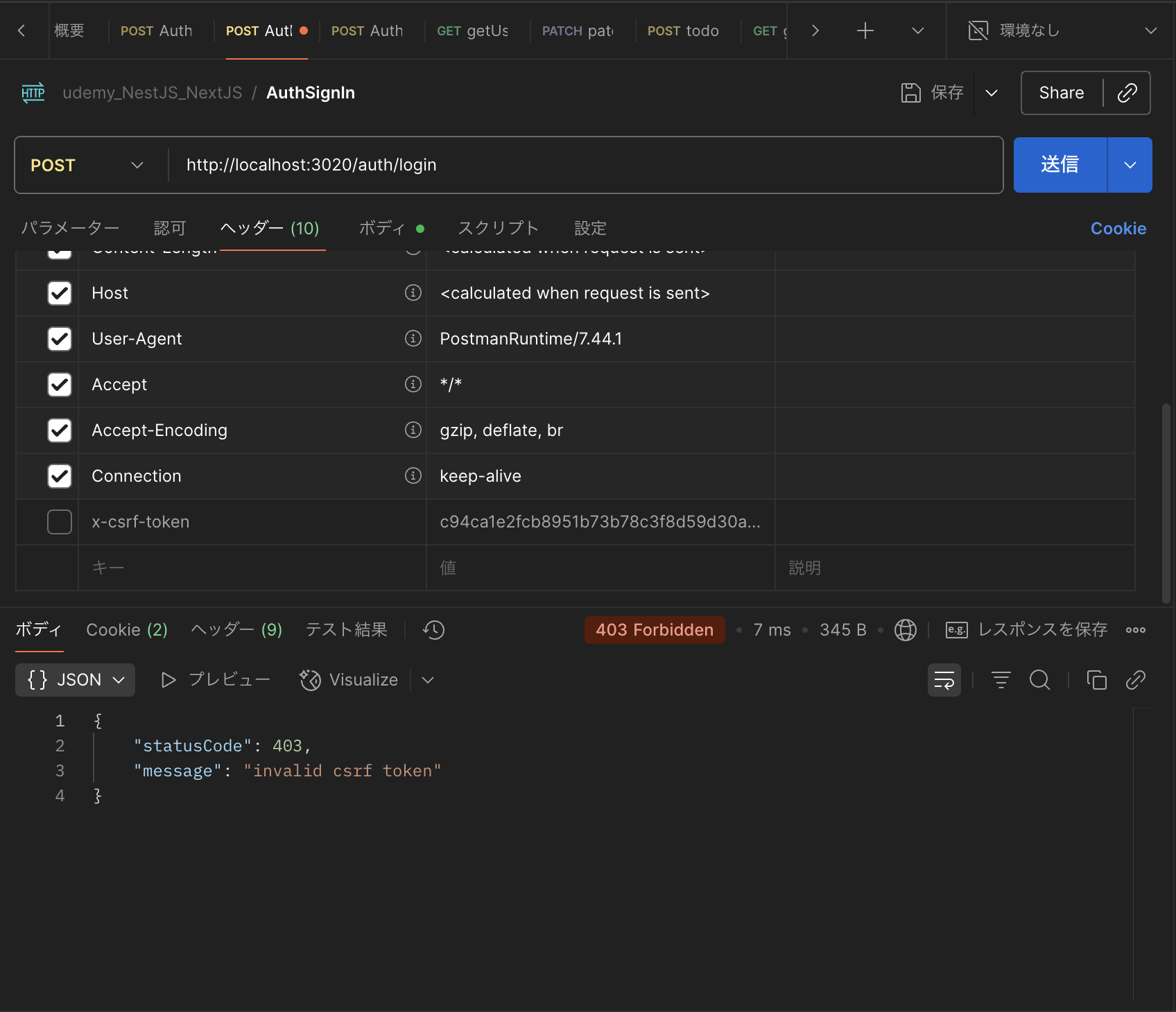The height and width of the screenshot is (1012, 1176).
Task: Click the Share button
Action: pyautogui.click(x=1062, y=93)
